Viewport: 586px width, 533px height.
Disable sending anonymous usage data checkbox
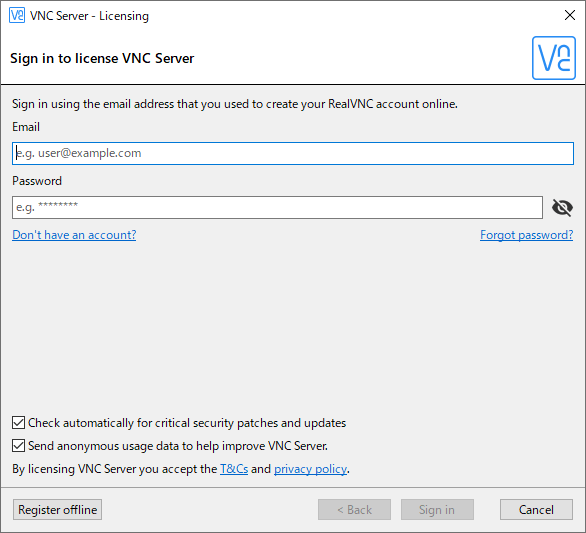[18, 446]
